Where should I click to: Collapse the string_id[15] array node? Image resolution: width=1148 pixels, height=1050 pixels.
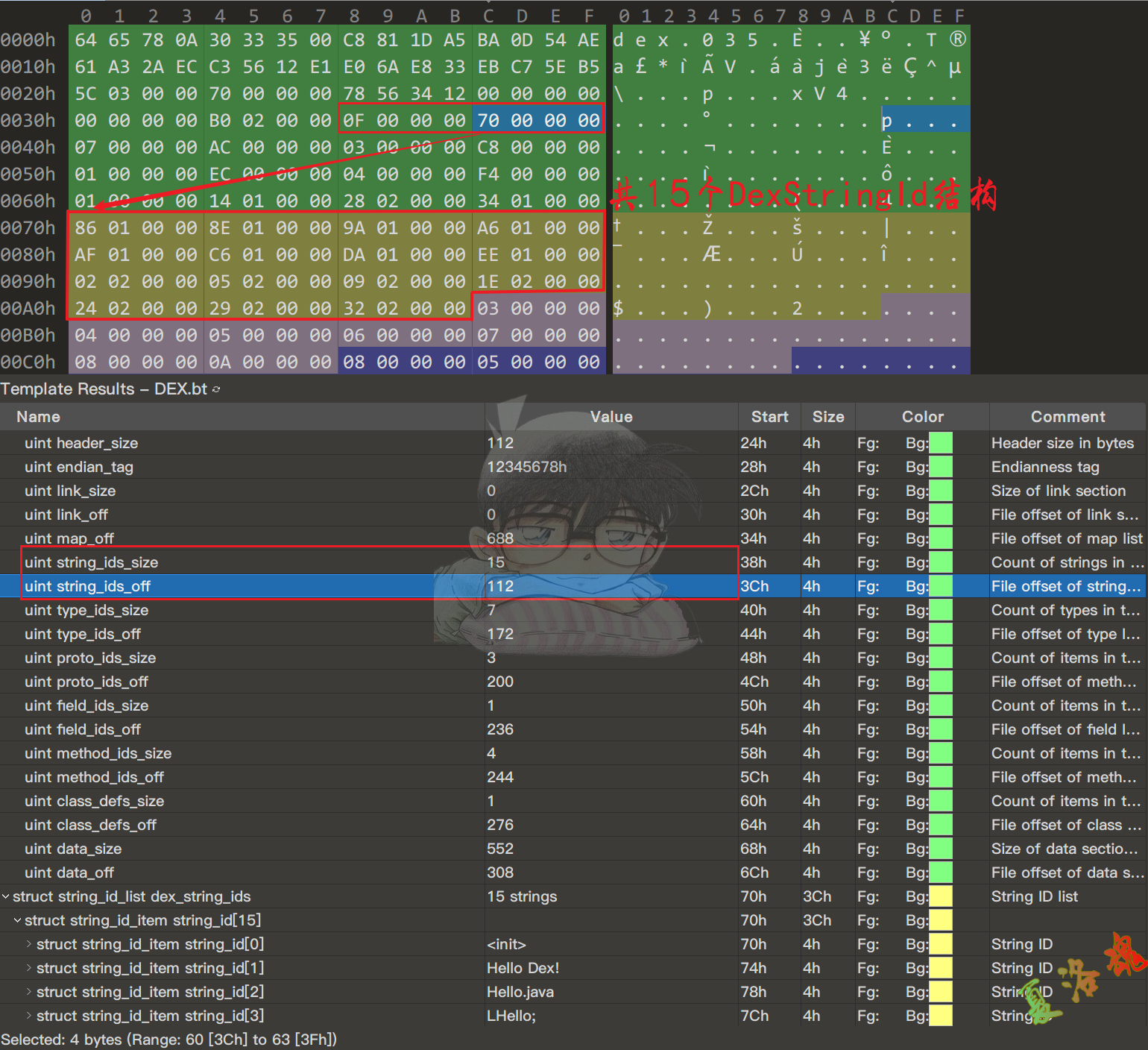pyautogui.click(x=18, y=920)
